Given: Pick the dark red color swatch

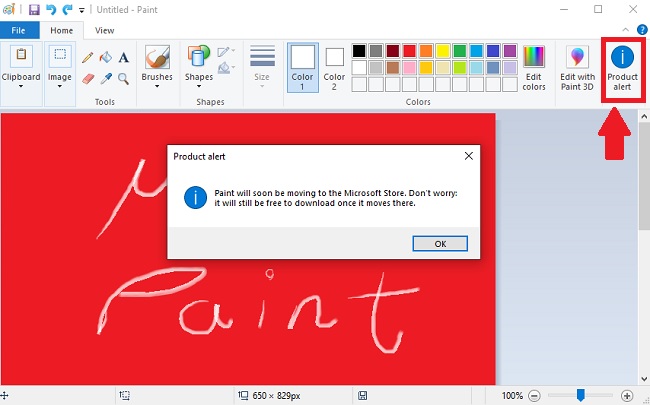Looking at the screenshot, I should tap(393, 51).
